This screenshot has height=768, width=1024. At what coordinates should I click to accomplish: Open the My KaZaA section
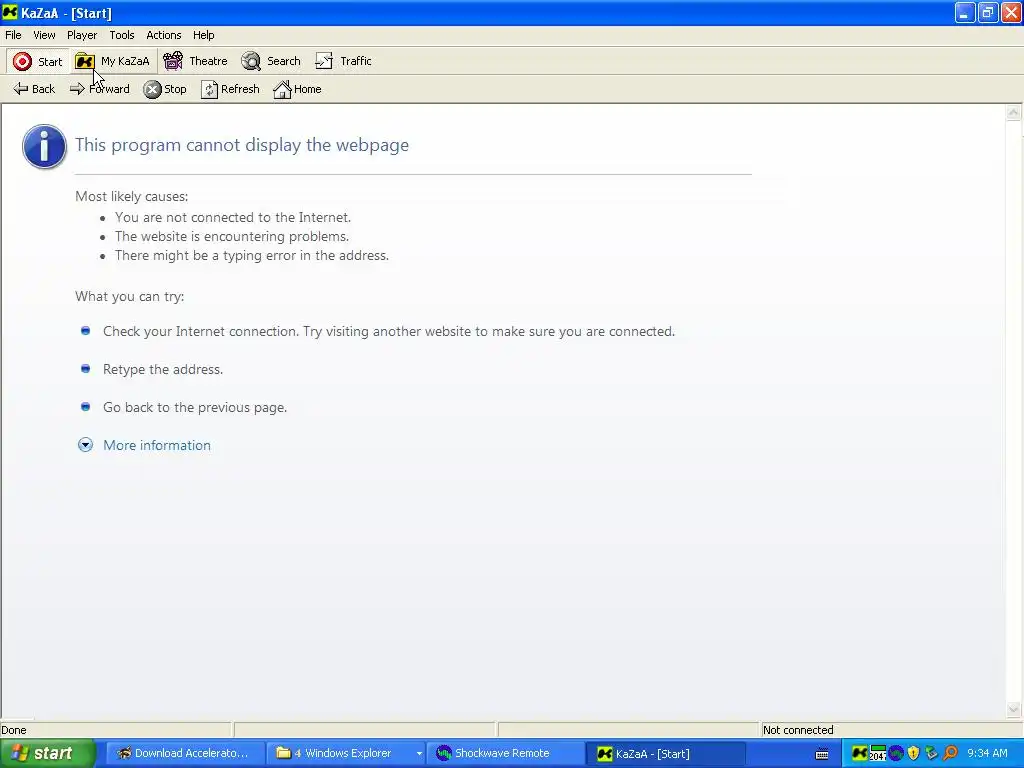point(113,61)
